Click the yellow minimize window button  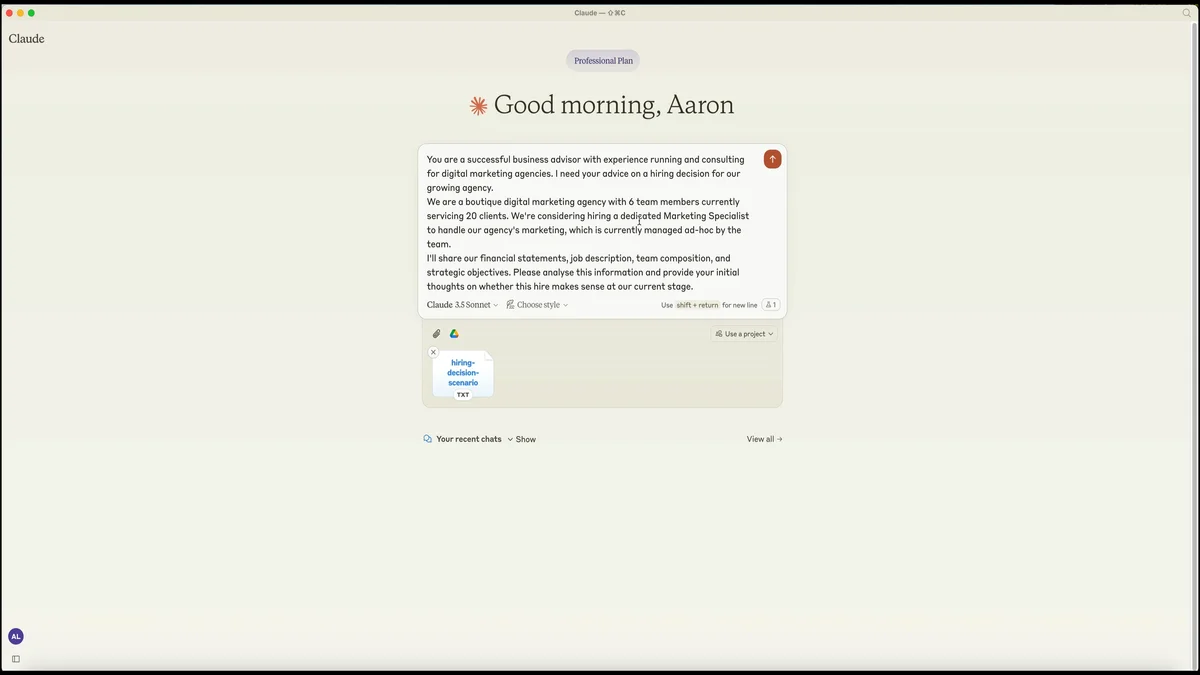point(20,13)
